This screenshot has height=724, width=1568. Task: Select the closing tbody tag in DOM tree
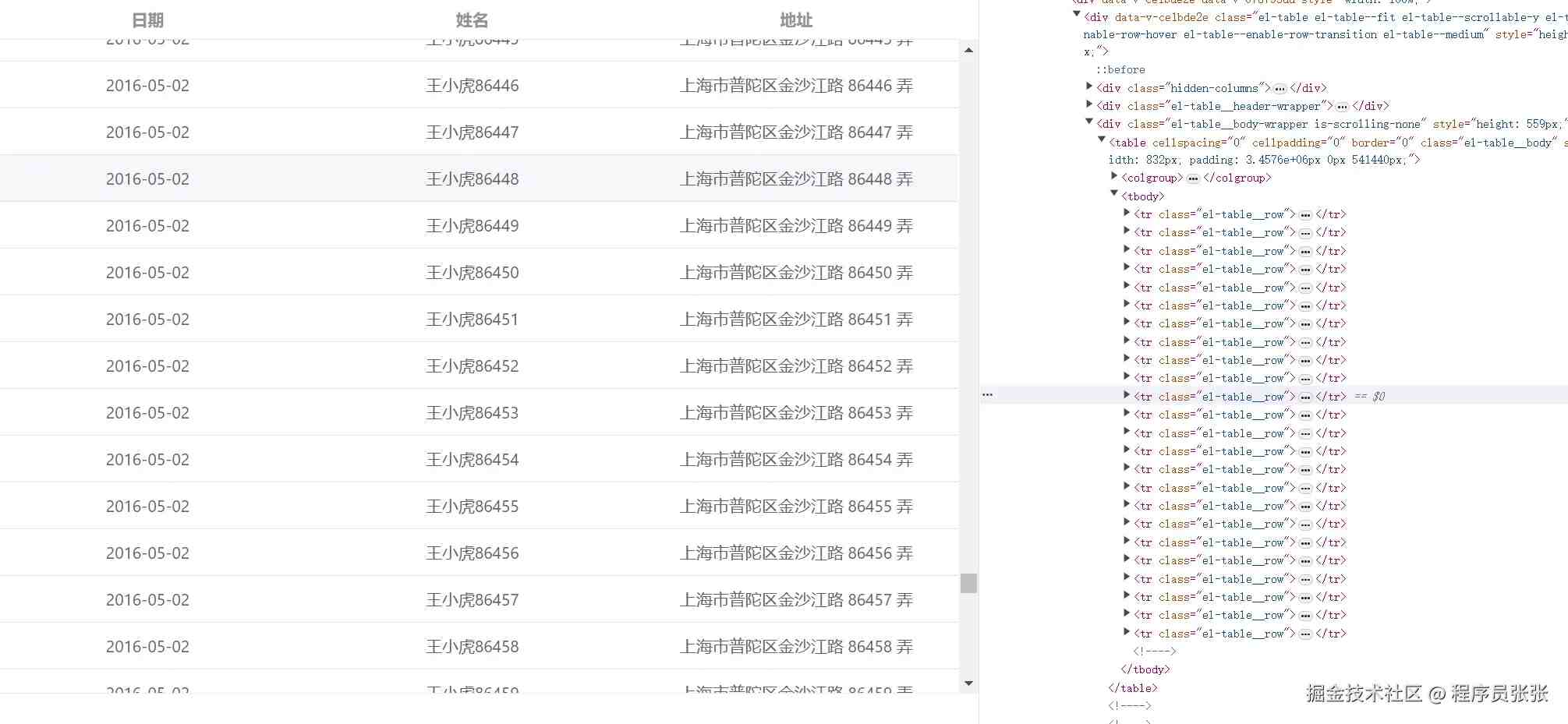click(x=1145, y=669)
